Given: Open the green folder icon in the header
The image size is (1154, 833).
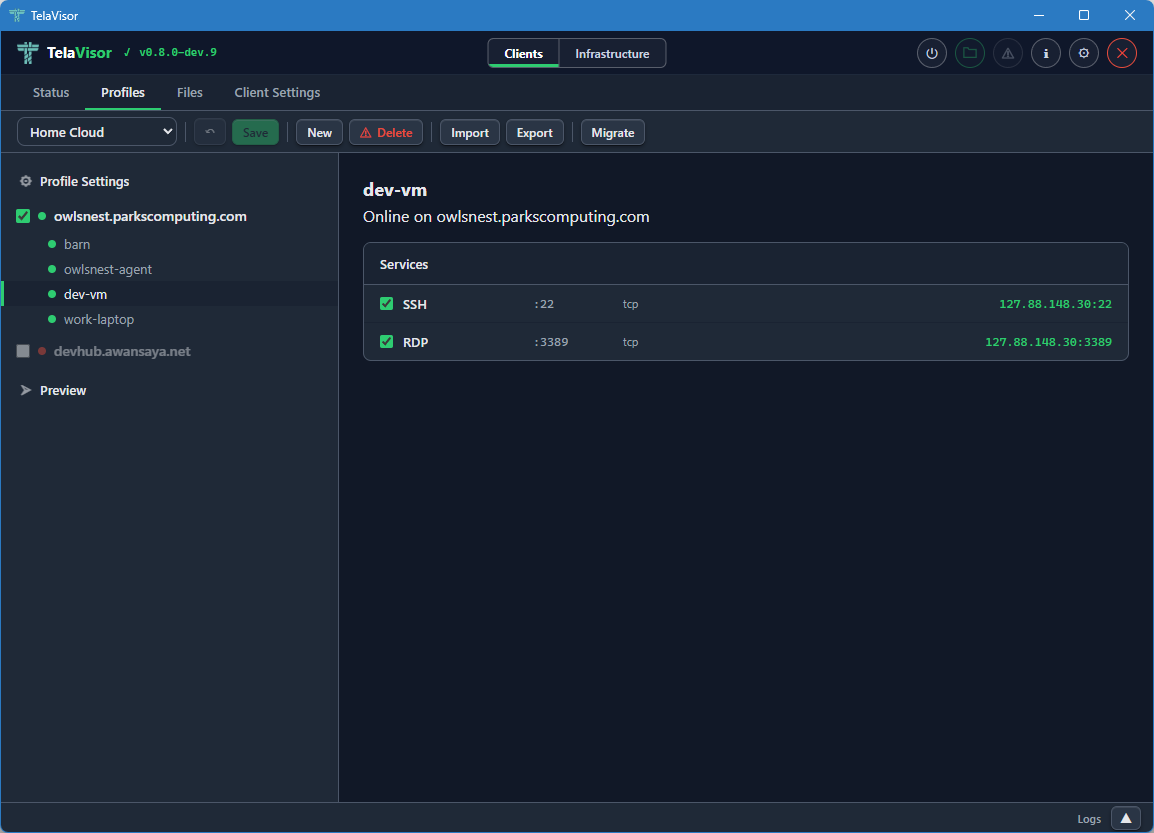Looking at the screenshot, I should coord(969,53).
